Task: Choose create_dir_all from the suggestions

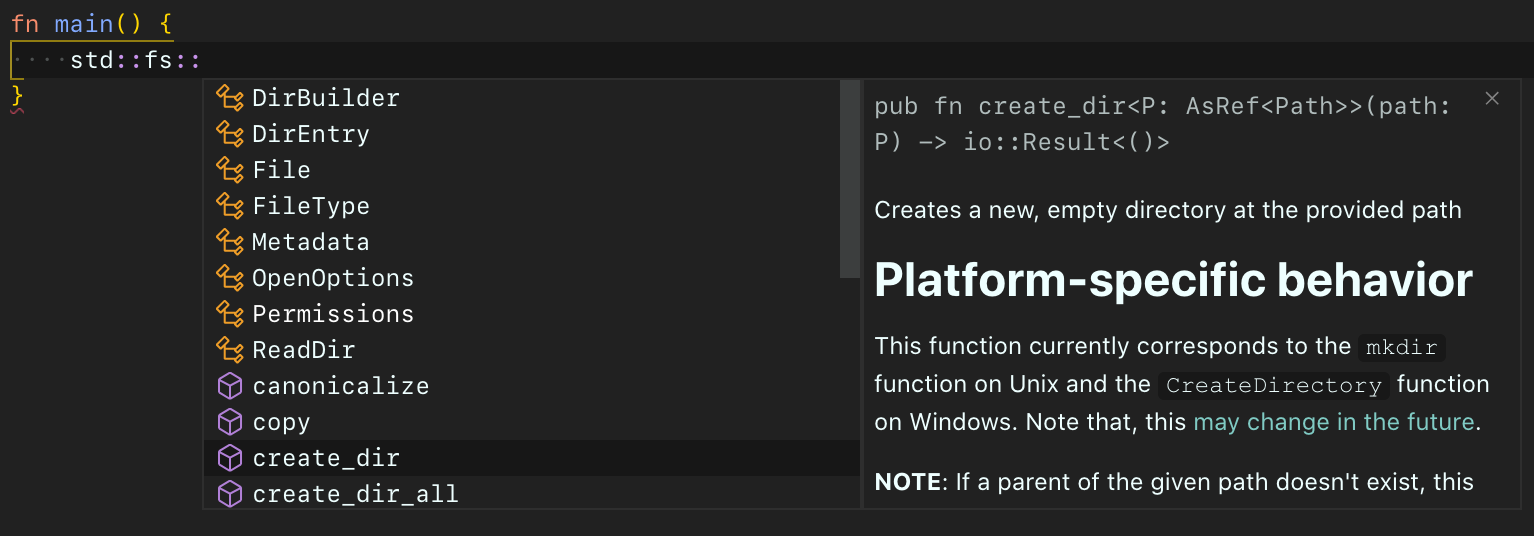Action: (532, 494)
